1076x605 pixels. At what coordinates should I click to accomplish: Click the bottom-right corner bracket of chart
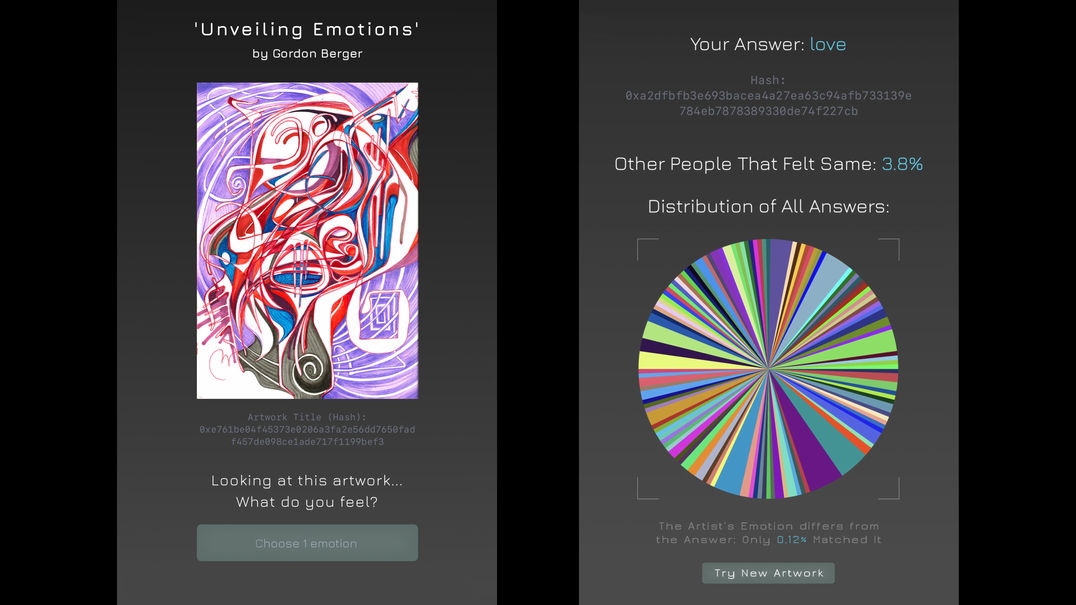[893, 492]
